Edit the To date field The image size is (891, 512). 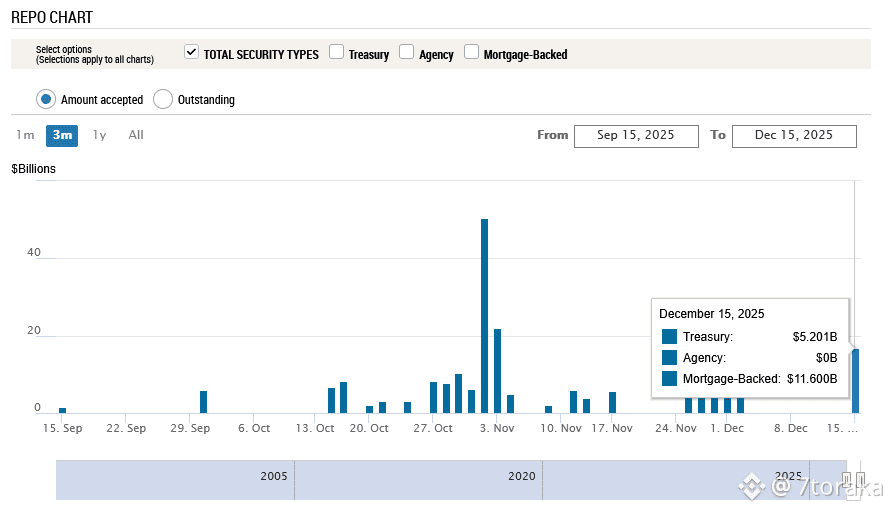794,136
